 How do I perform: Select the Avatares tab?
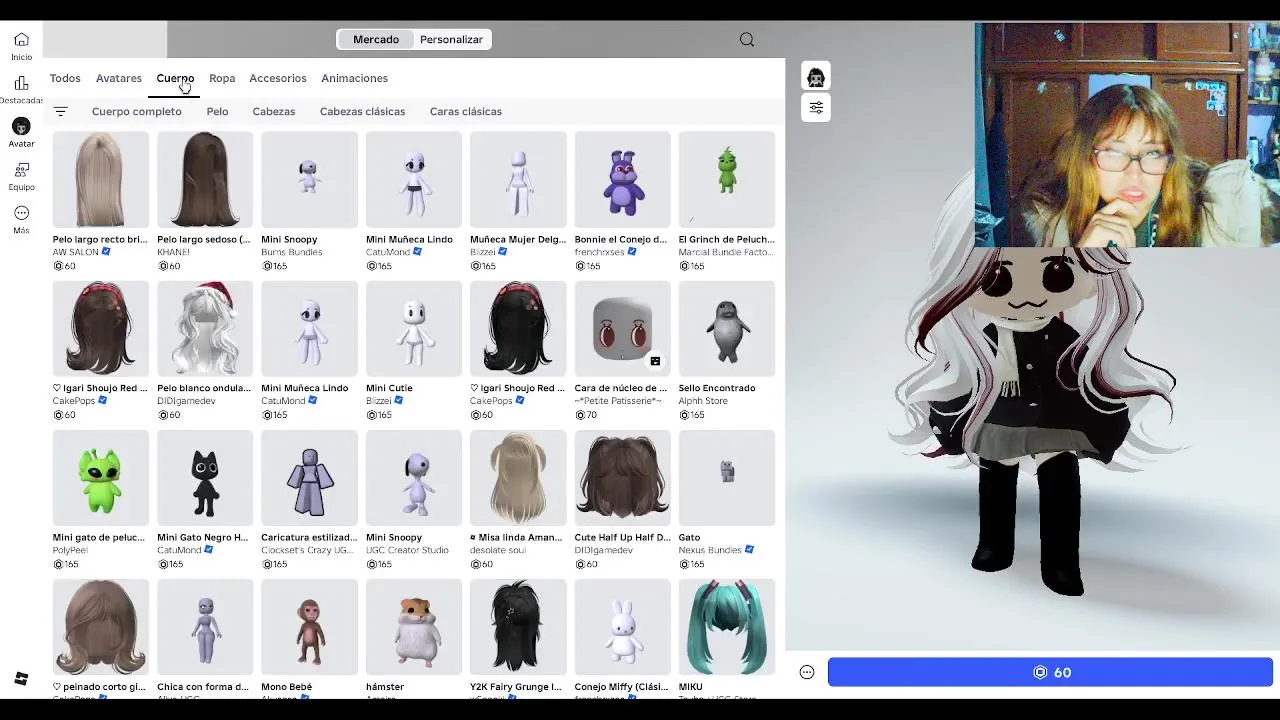click(x=119, y=78)
